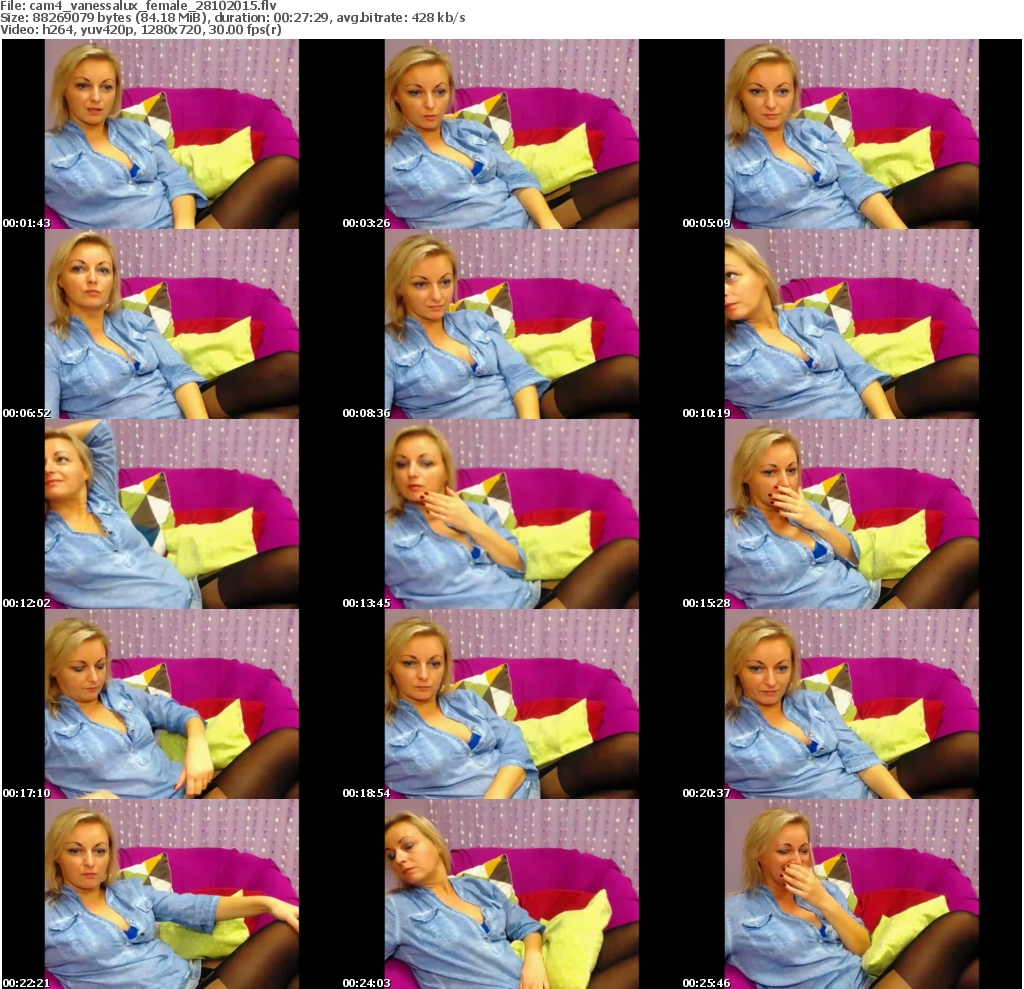Click the header line beginning 'File:'
The width and height of the screenshot is (1024, 989).
(x=138, y=5)
